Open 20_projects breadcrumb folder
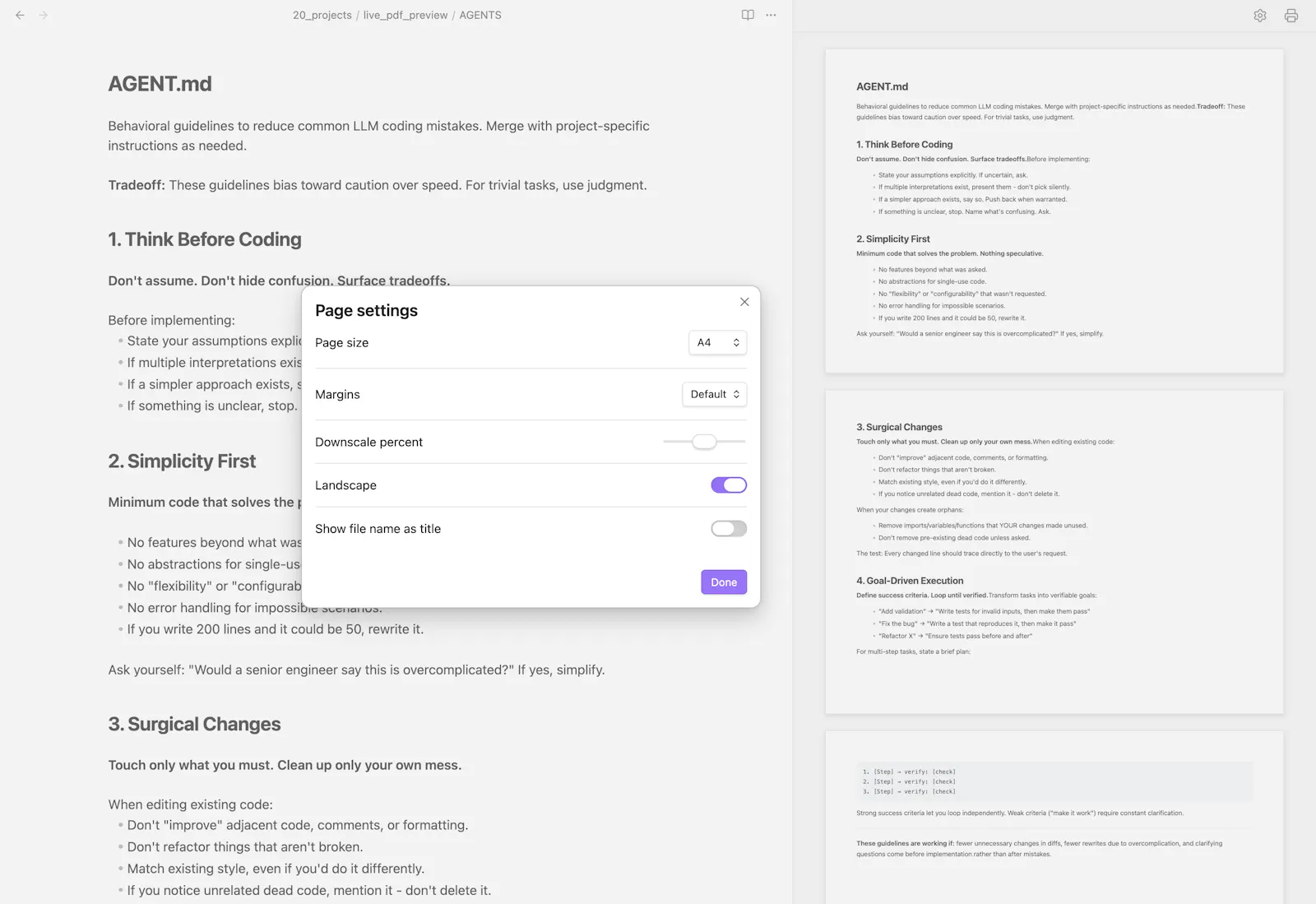The width and height of the screenshot is (1316, 904). click(x=322, y=15)
